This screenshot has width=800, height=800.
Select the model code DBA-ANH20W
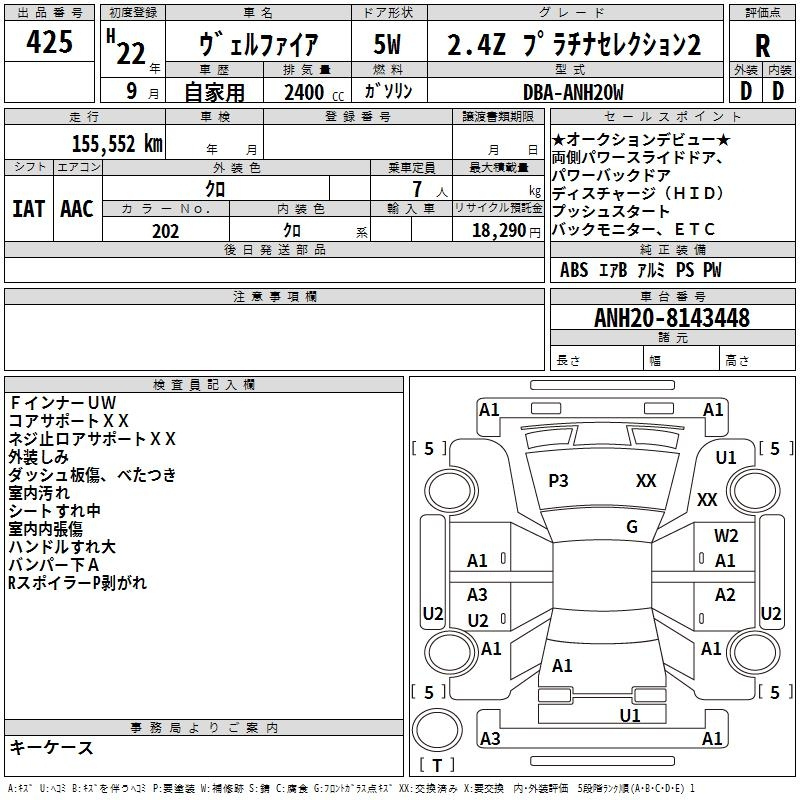tap(573, 92)
